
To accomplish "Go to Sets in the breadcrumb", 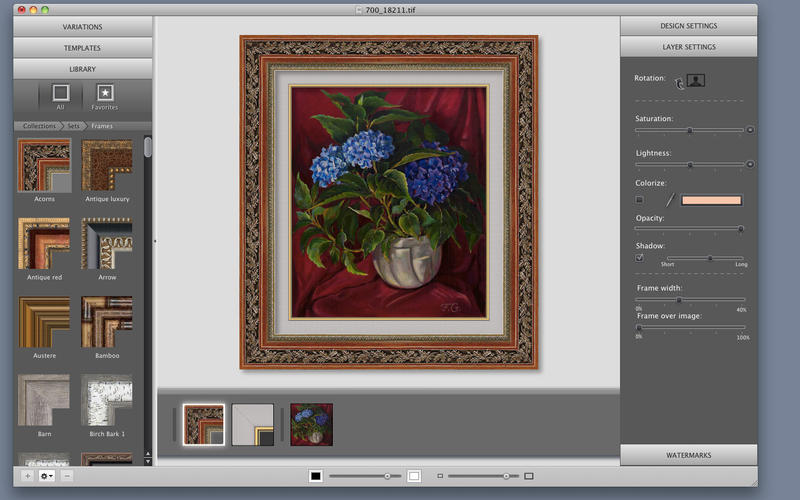I will 74,126.
